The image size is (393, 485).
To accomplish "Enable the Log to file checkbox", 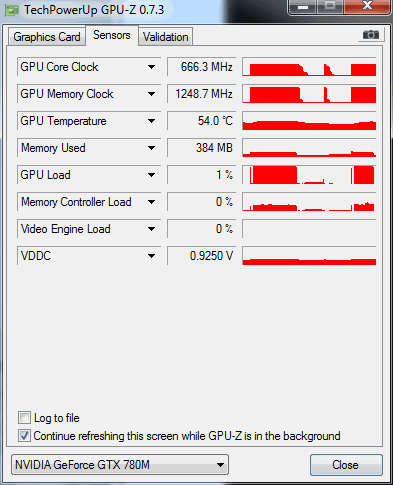I will coord(25,418).
